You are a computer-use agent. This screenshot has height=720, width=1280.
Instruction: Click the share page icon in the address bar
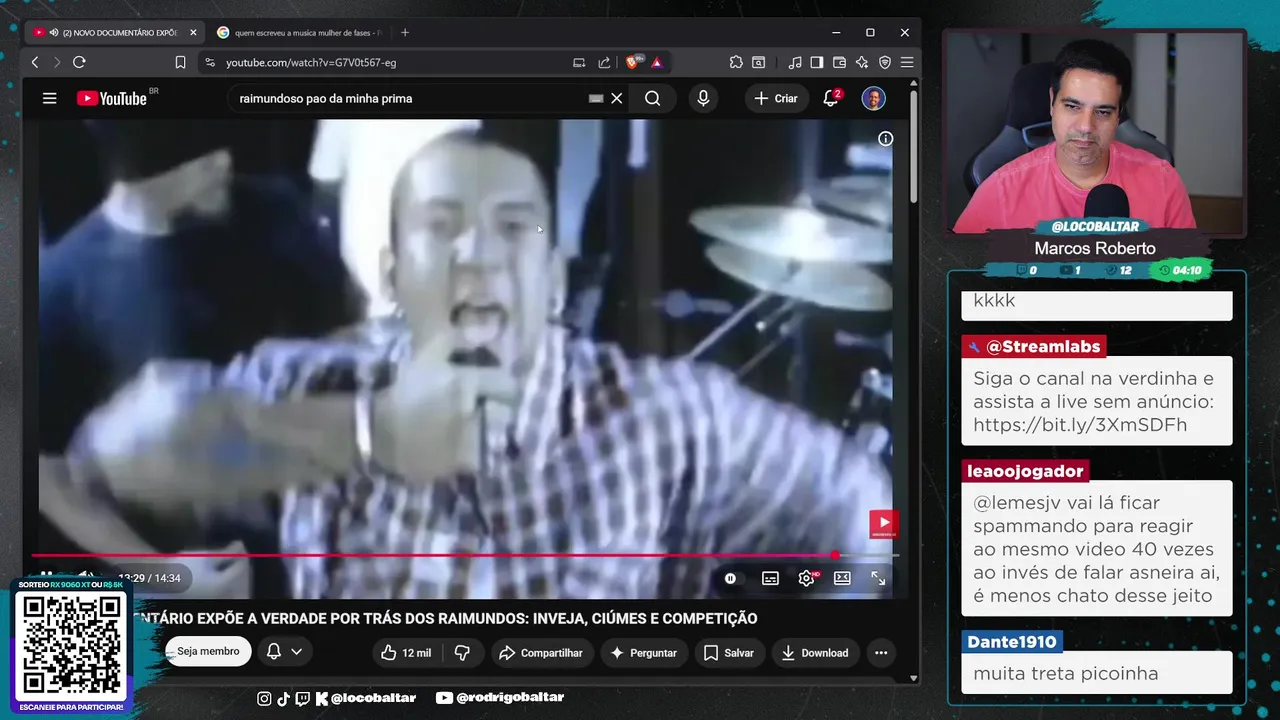[x=604, y=62]
